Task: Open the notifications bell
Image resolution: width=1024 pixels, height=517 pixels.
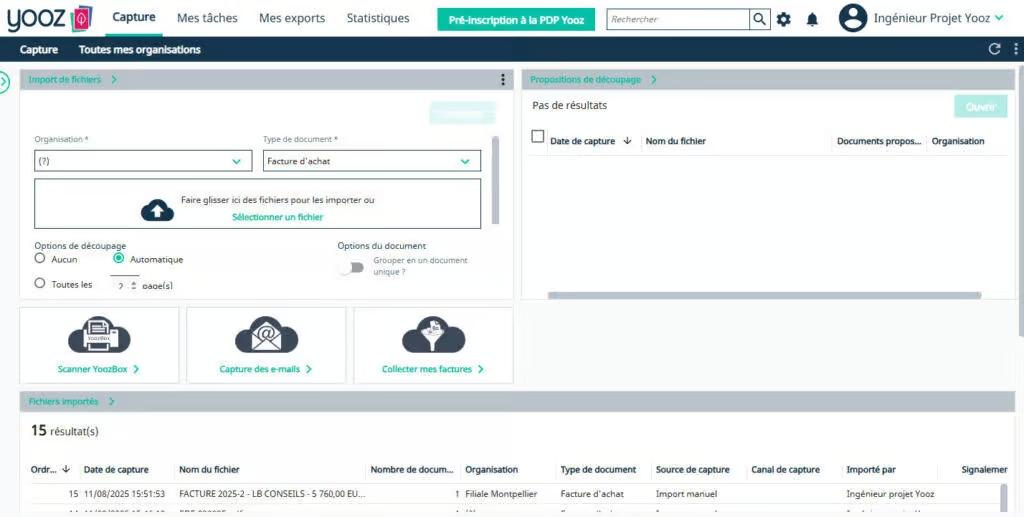Action: tap(812, 19)
